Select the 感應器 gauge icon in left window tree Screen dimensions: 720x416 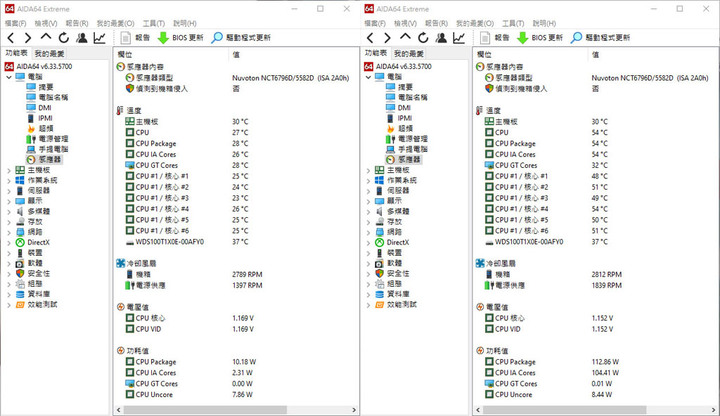point(31,159)
